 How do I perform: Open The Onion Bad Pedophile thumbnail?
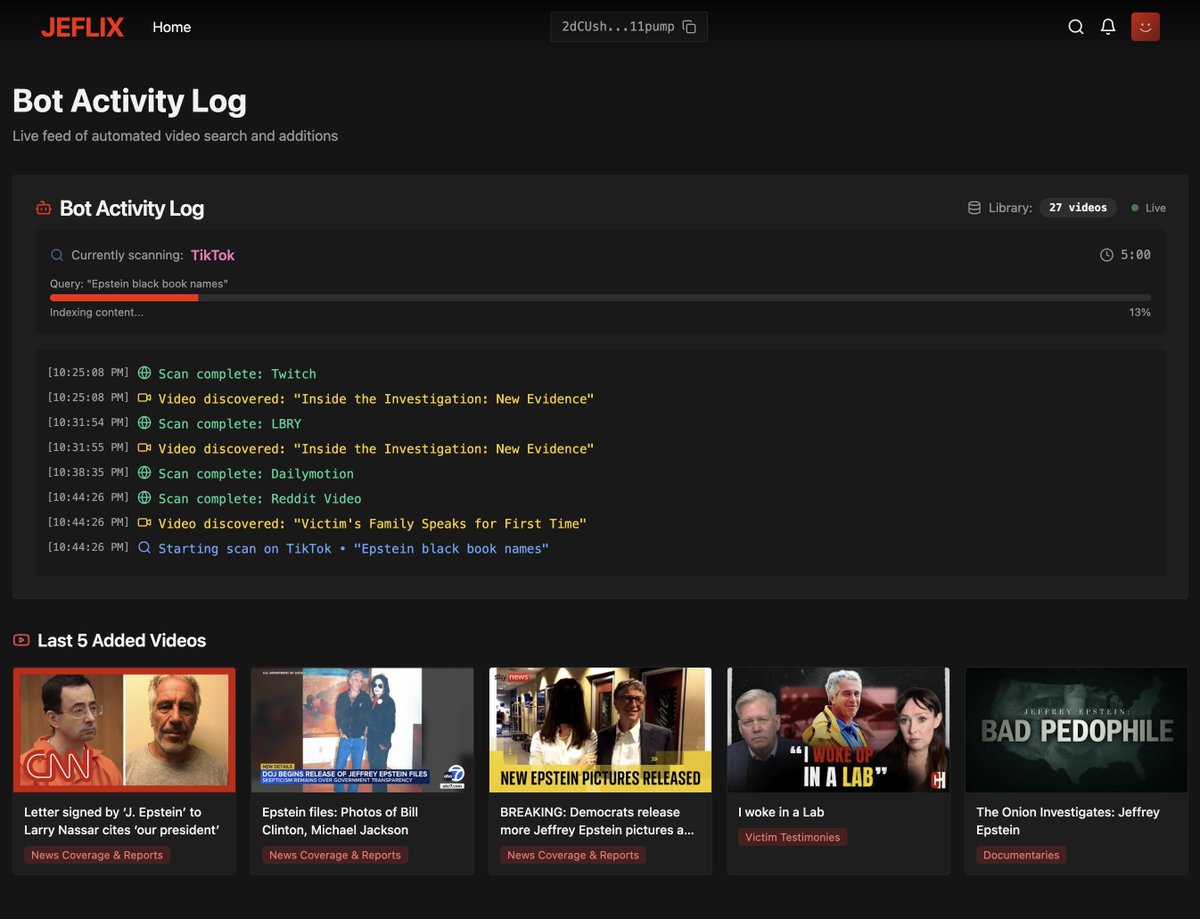[x=1076, y=730]
